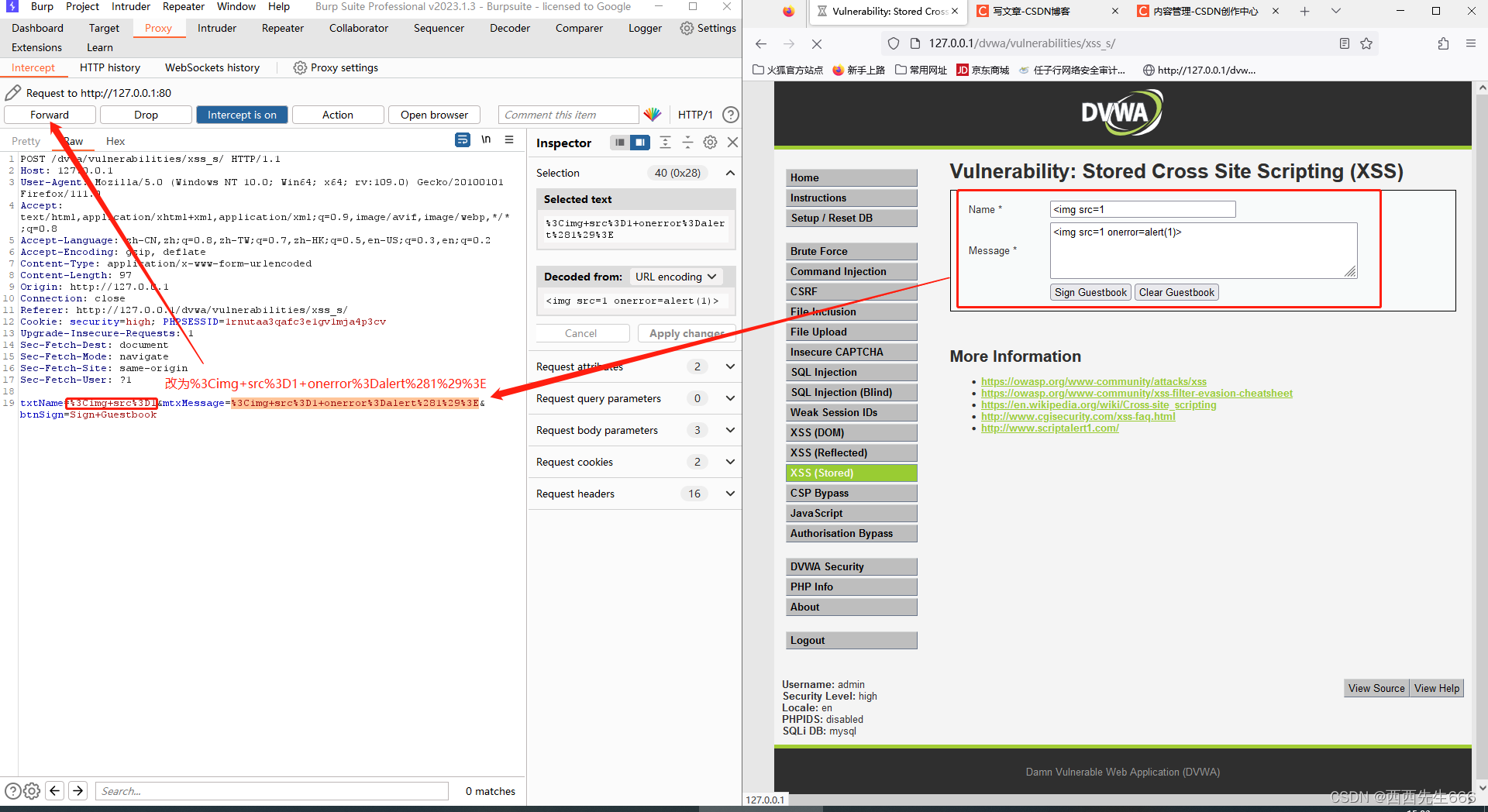Cancel the Inspector edit
Screen dimensions: 1488x812
click(x=581, y=333)
